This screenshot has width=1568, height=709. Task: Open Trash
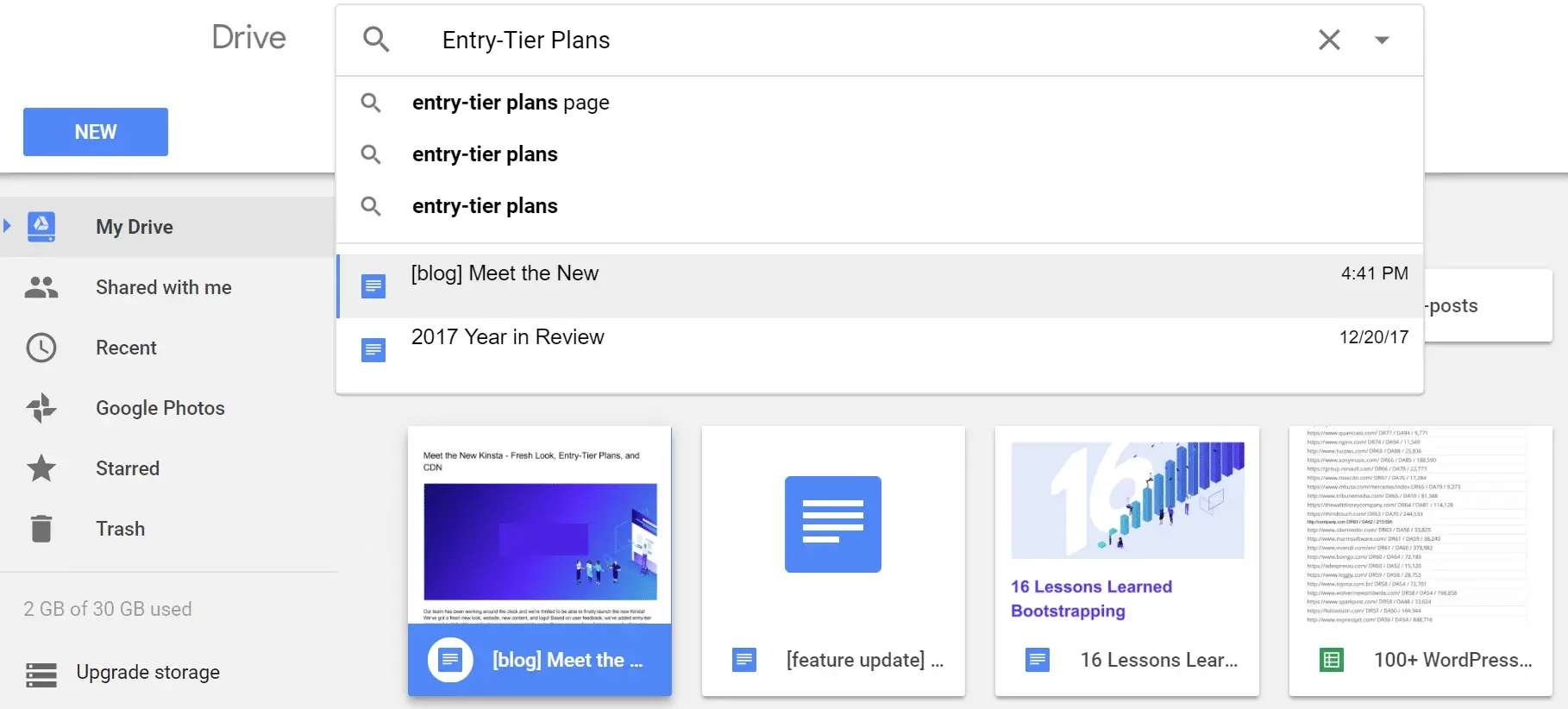tap(121, 529)
